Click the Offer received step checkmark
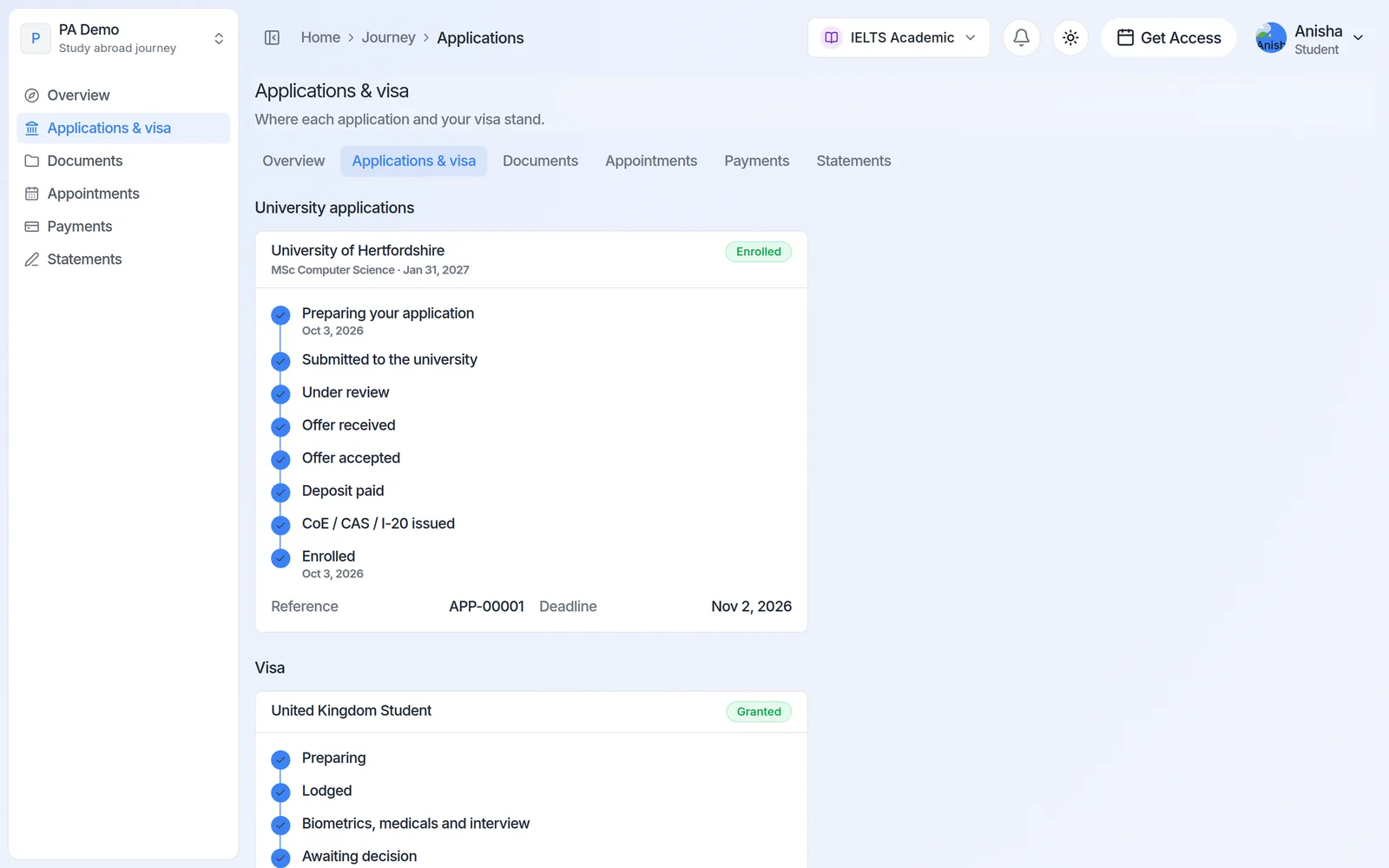 280,426
